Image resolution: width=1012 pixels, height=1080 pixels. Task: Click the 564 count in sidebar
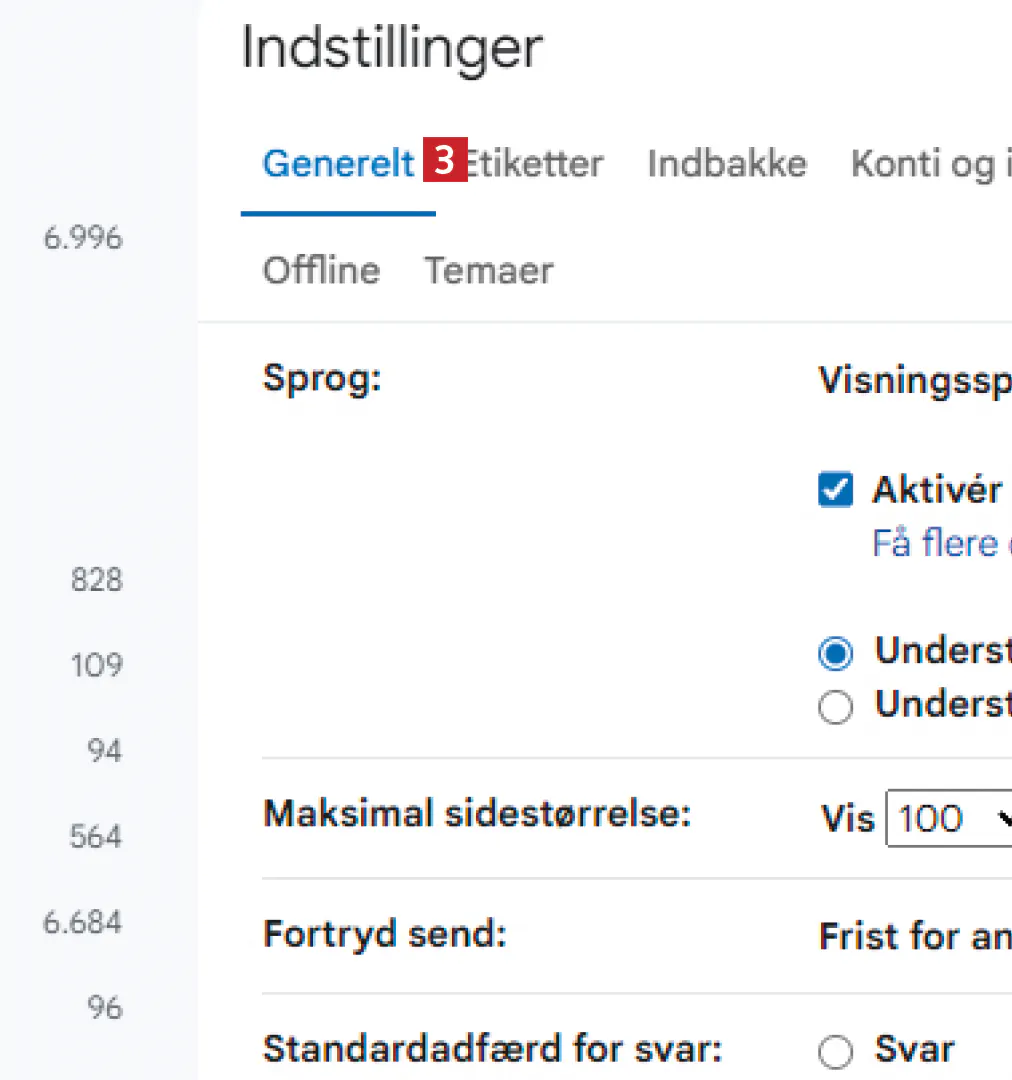[96, 836]
